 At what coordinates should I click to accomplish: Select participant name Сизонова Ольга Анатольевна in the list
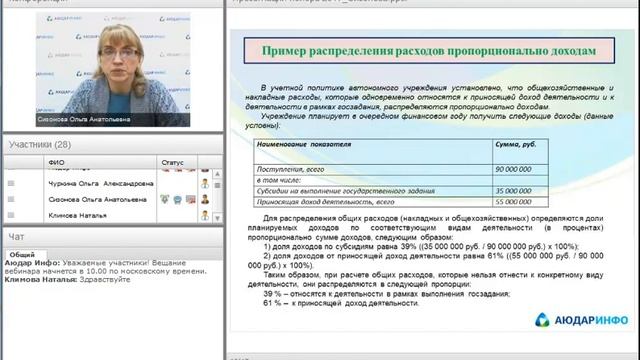click(x=98, y=200)
